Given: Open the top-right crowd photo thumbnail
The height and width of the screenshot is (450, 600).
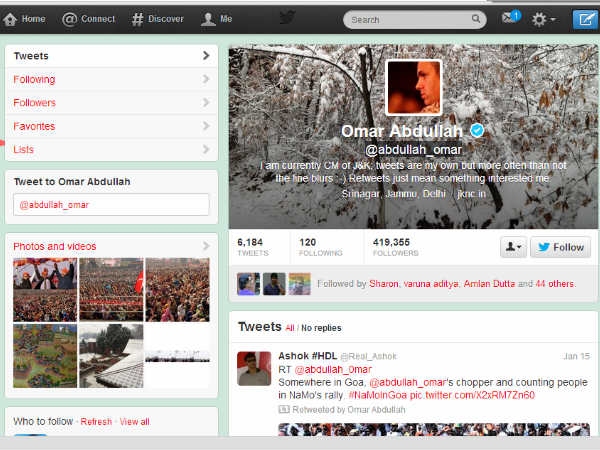Looking at the screenshot, I should pos(178,290).
